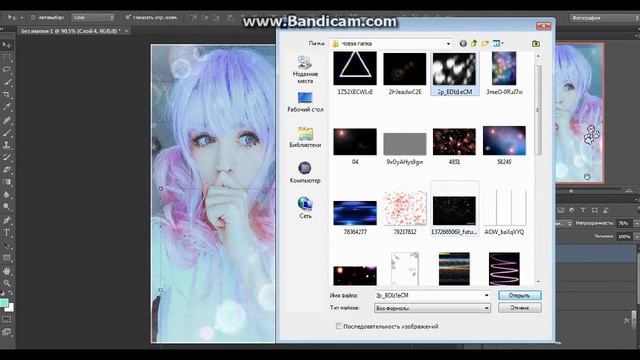Click the back navigation icon in dialog
The image size is (640, 360).
(463, 43)
